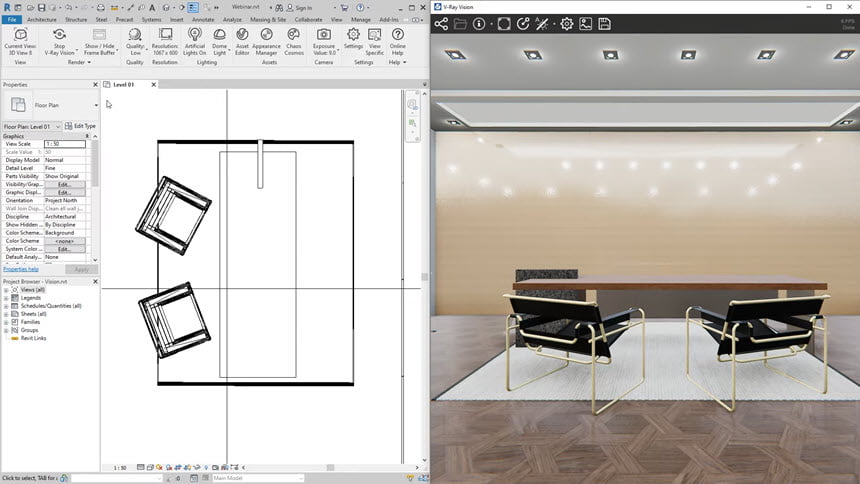Expand Sheets (all) node
This screenshot has height=484, width=860.
click(x=6, y=314)
